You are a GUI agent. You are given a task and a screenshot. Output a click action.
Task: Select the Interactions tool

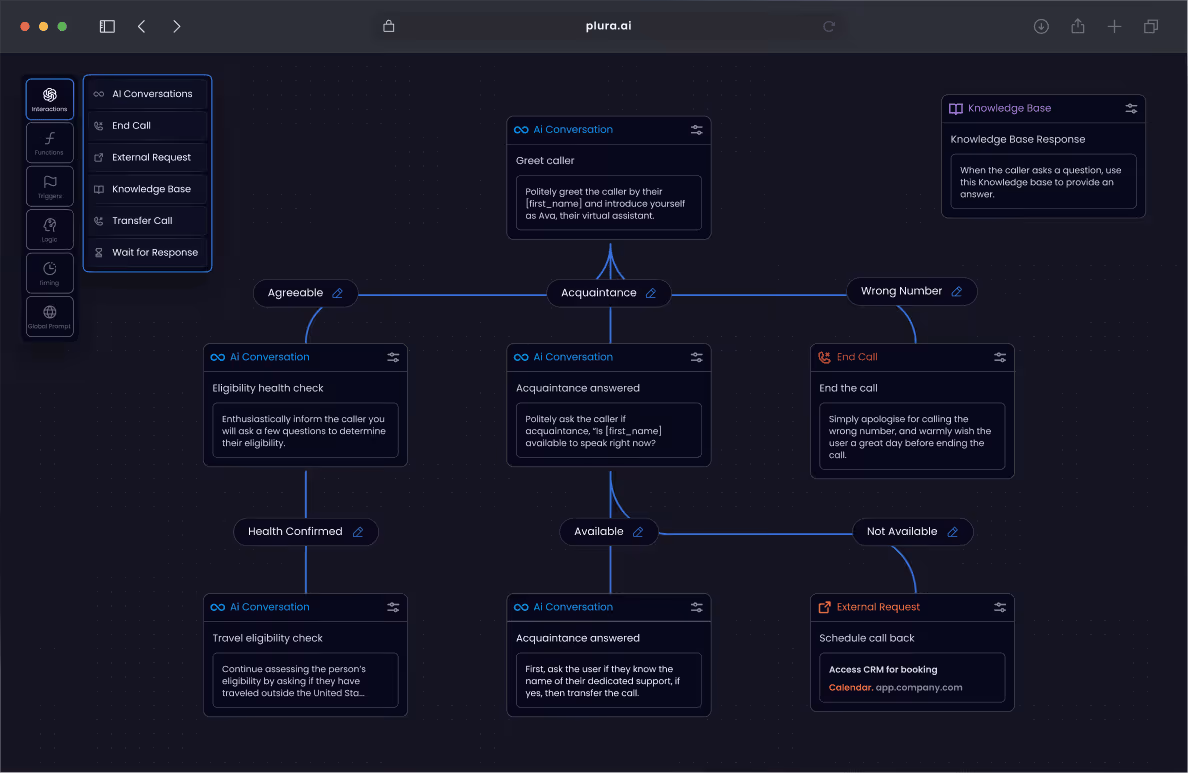[x=49, y=98]
